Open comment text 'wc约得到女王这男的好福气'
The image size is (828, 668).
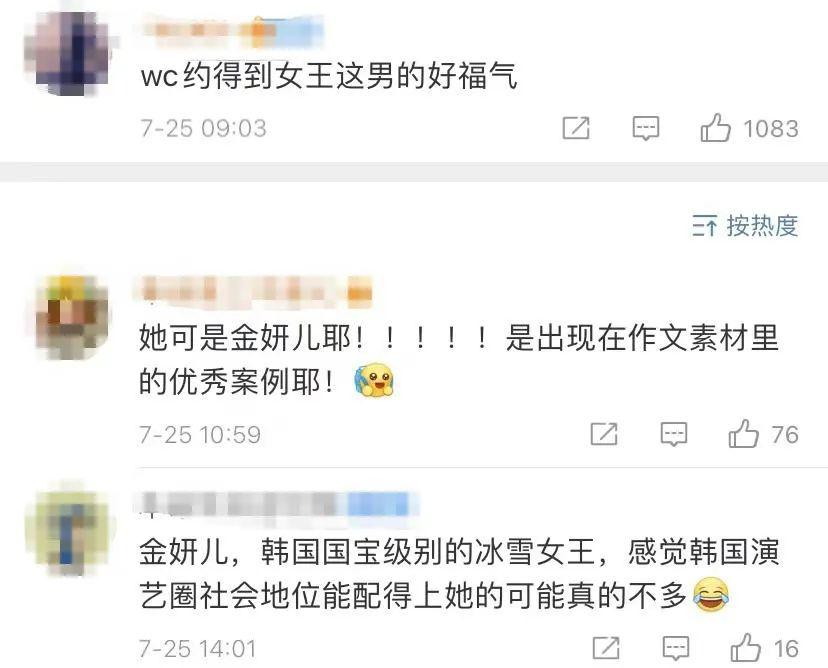(x=329, y=76)
